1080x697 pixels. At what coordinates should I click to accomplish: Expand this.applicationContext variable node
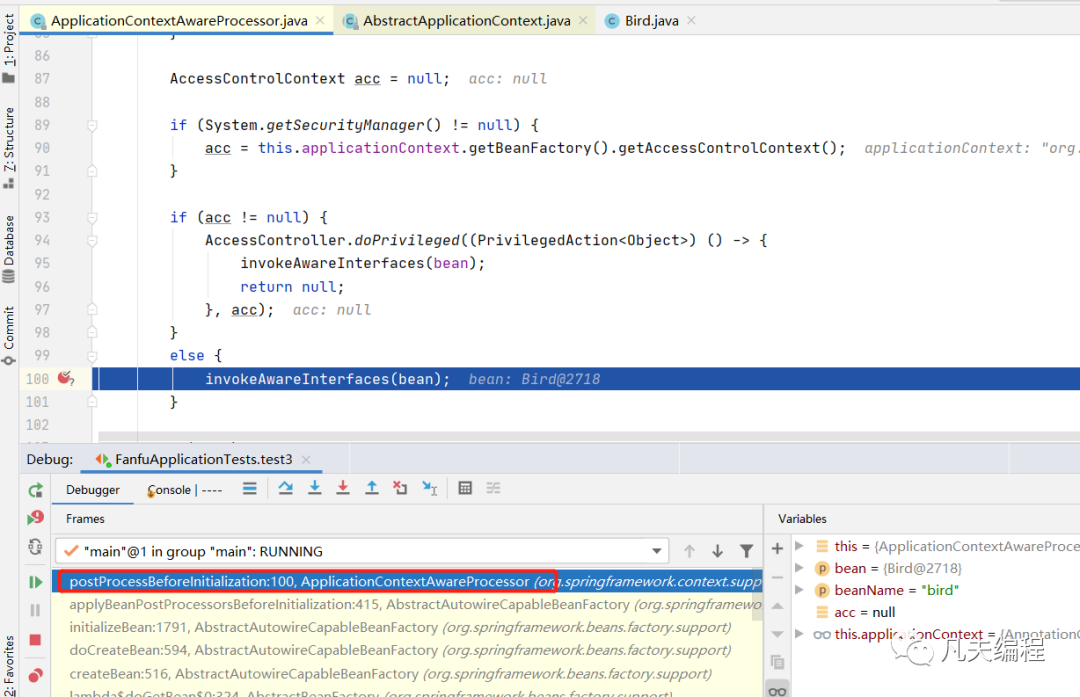pos(800,634)
